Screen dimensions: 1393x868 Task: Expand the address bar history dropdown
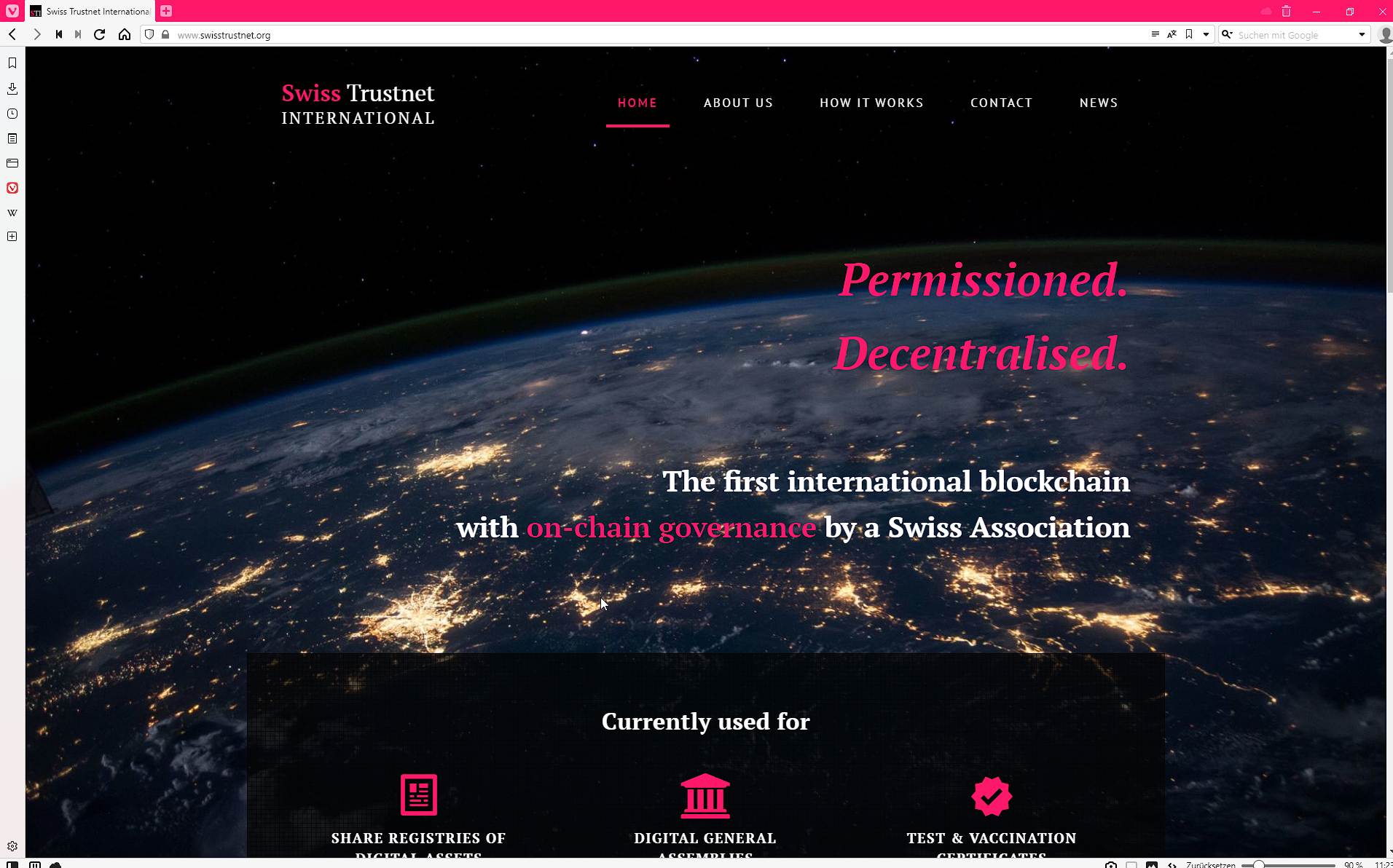coord(1206,34)
